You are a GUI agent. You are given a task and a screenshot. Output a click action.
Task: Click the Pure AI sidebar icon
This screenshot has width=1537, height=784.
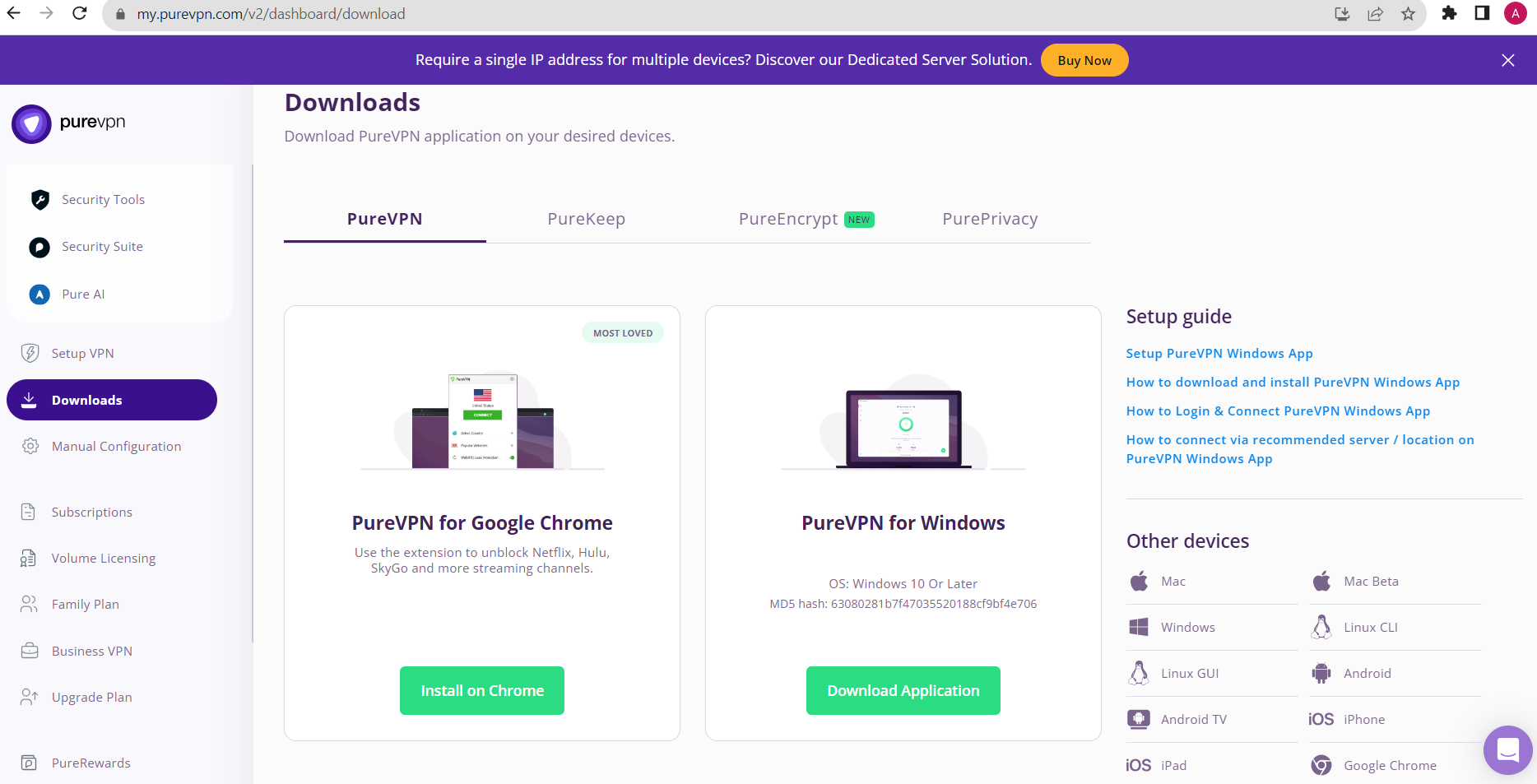pyautogui.click(x=39, y=295)
